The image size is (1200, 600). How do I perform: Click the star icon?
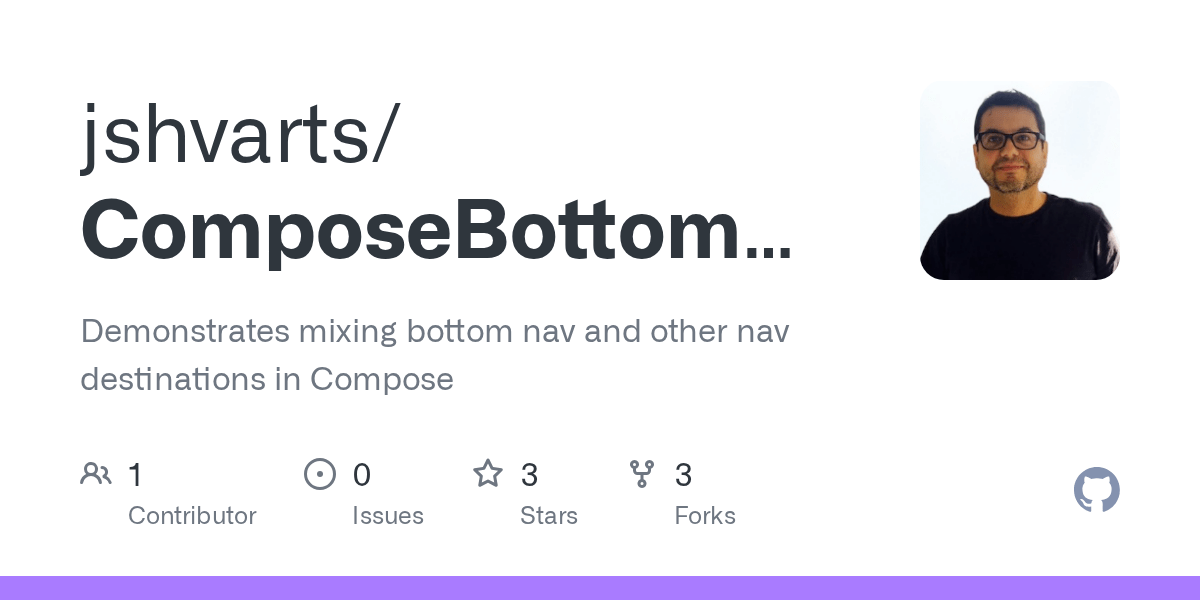488,474
